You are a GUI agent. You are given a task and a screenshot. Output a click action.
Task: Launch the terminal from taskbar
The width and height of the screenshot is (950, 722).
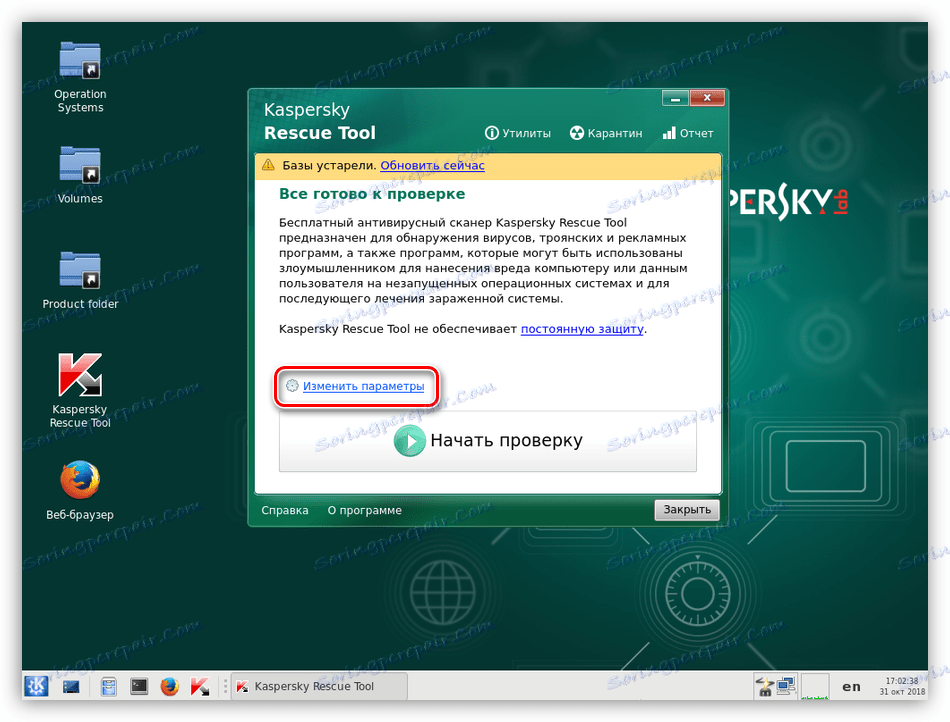coord(139,686)
